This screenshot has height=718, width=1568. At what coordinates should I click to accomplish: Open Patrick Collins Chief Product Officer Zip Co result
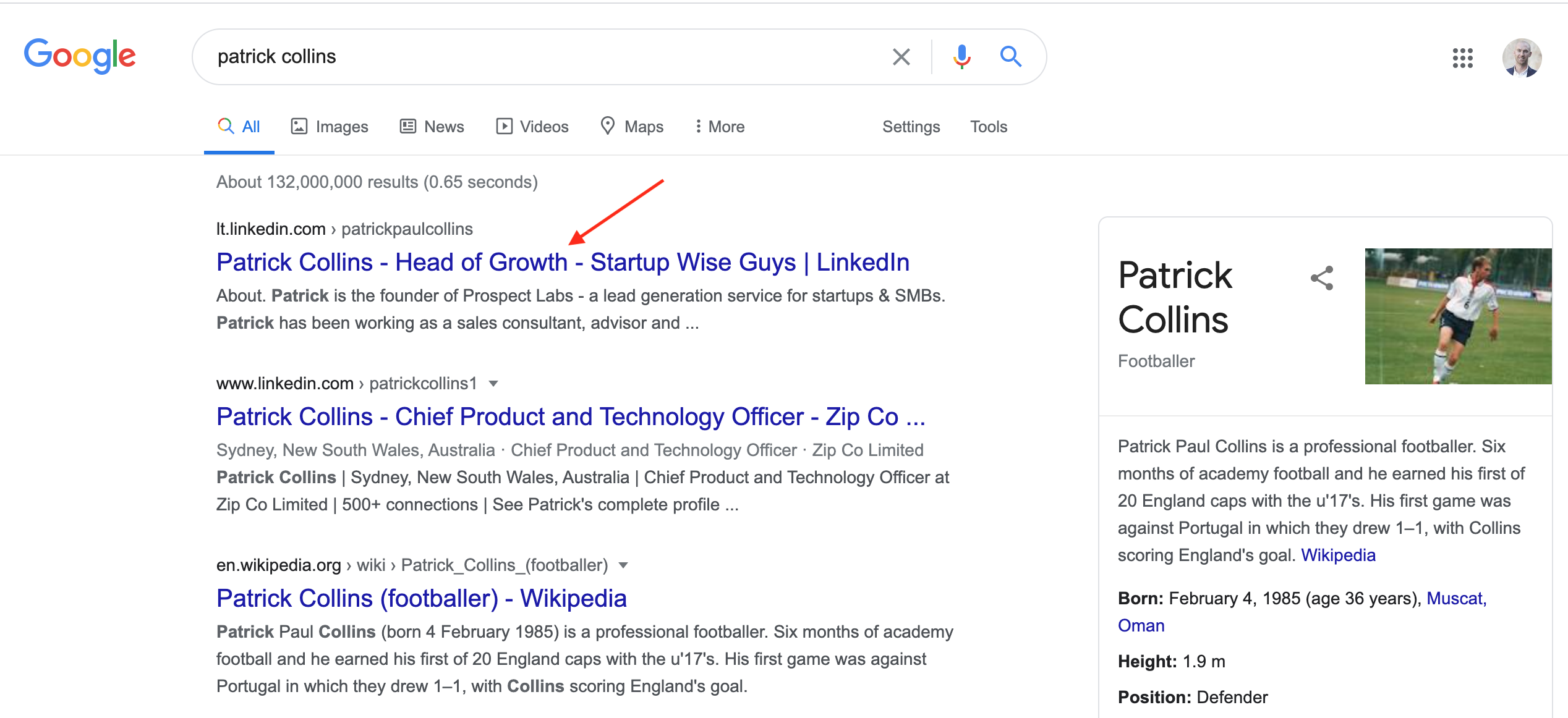571,416
